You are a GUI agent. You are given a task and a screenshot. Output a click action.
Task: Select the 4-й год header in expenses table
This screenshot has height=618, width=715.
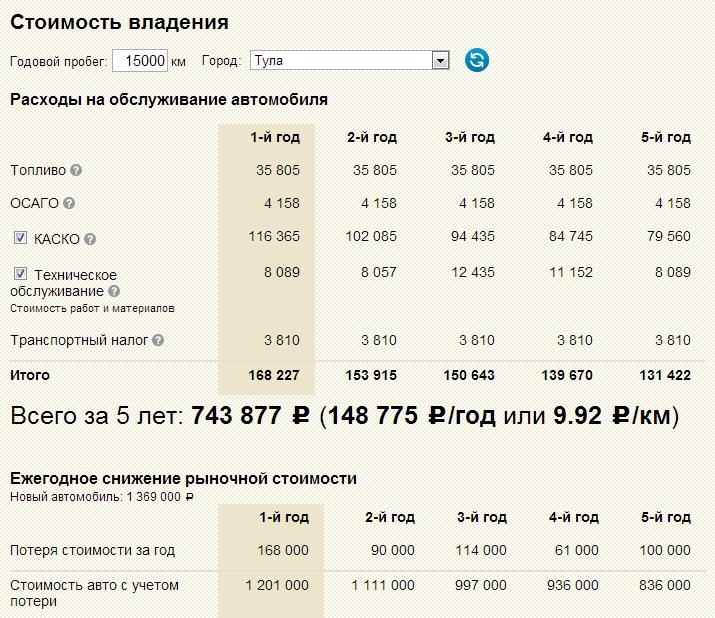tap(568, 137)
